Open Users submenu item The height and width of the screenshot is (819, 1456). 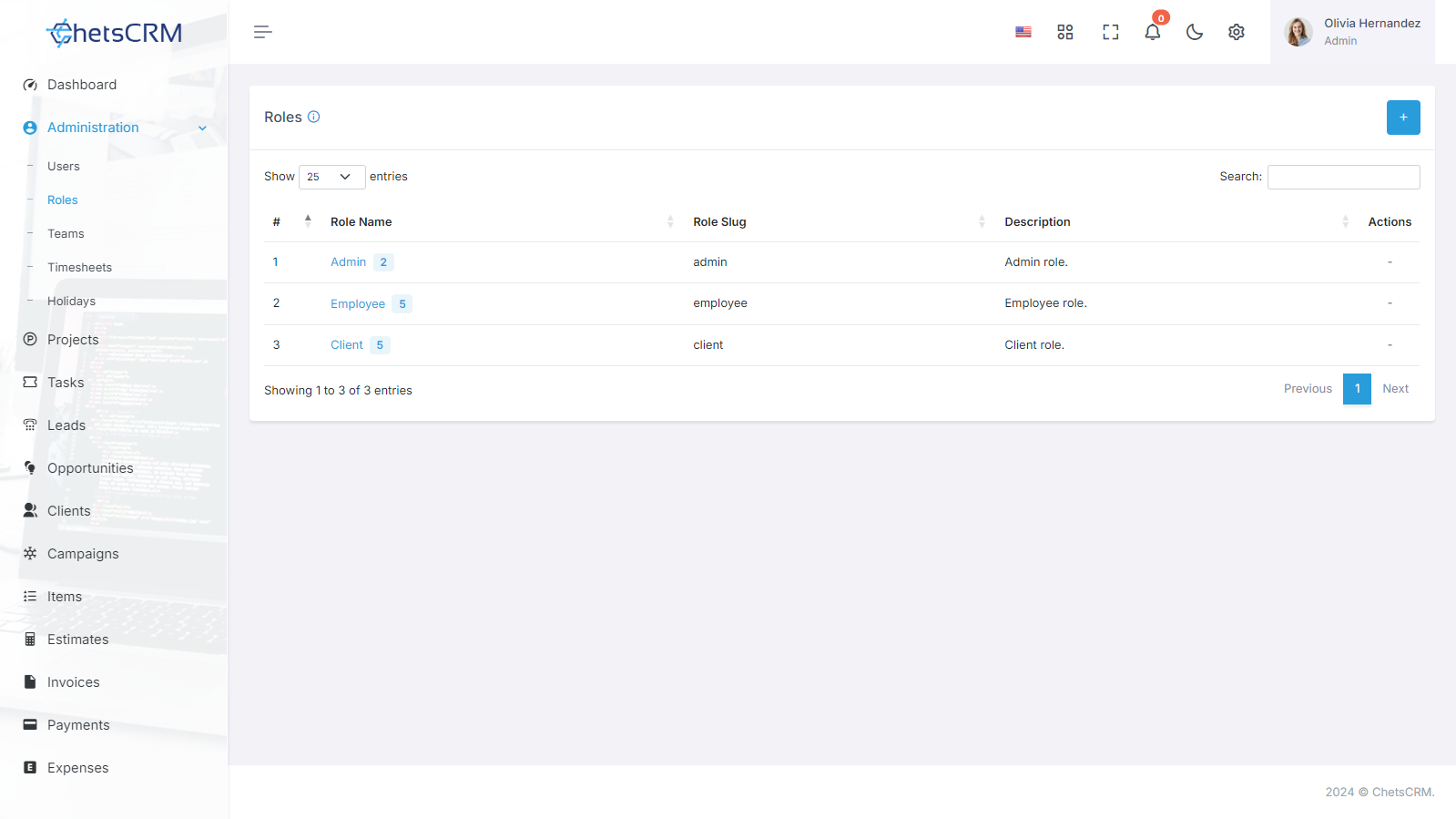point(64,167)
